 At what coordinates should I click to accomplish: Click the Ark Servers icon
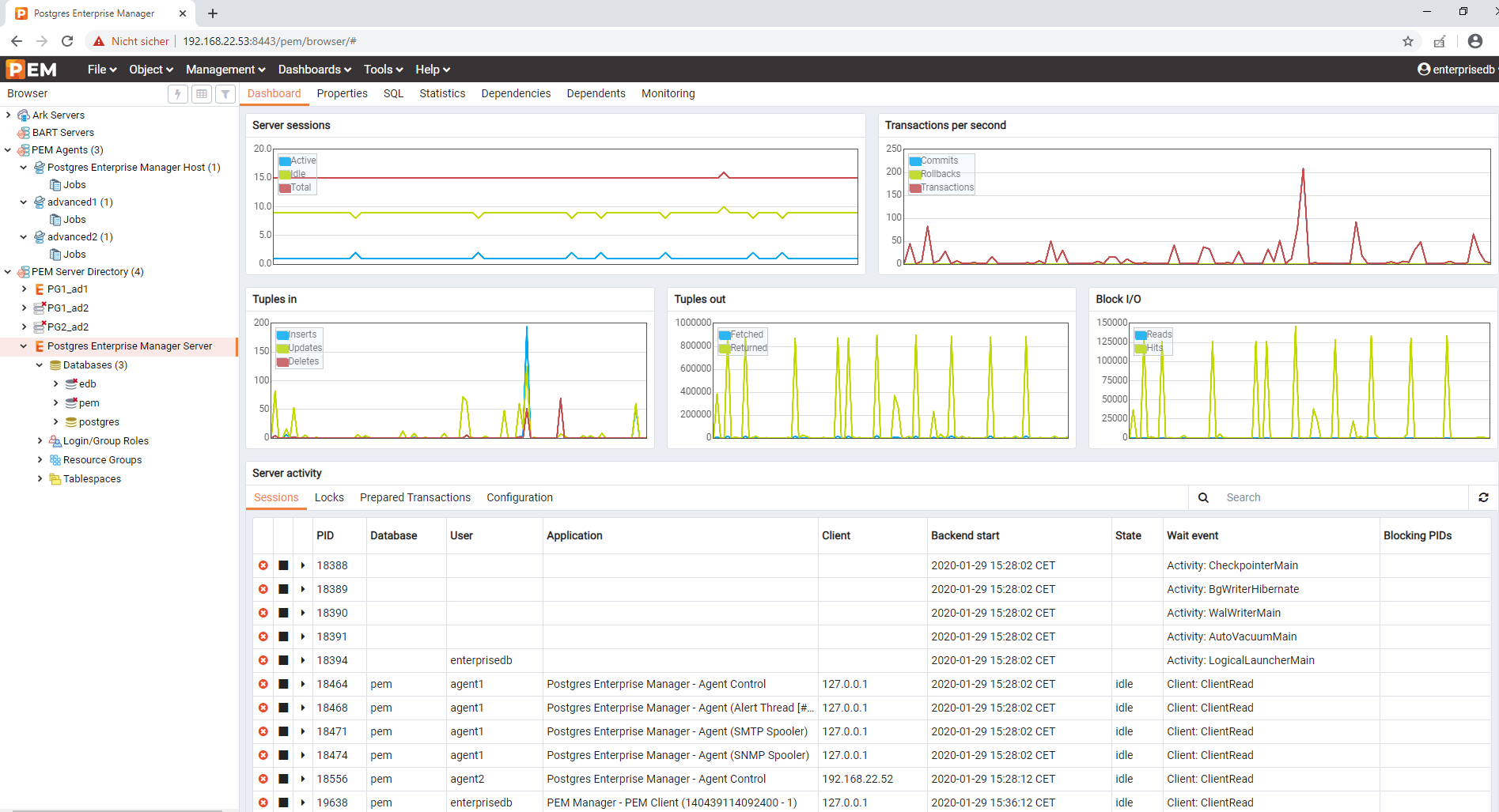tap(24, 115)
